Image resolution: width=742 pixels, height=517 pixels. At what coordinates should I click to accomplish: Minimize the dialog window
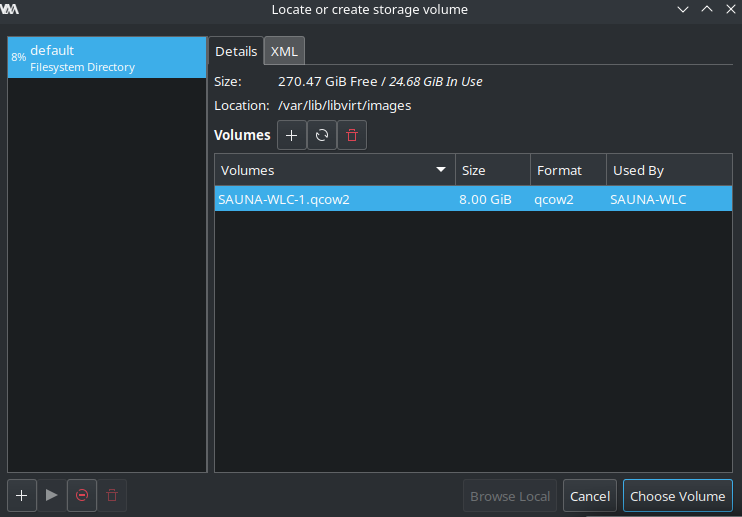682,9
